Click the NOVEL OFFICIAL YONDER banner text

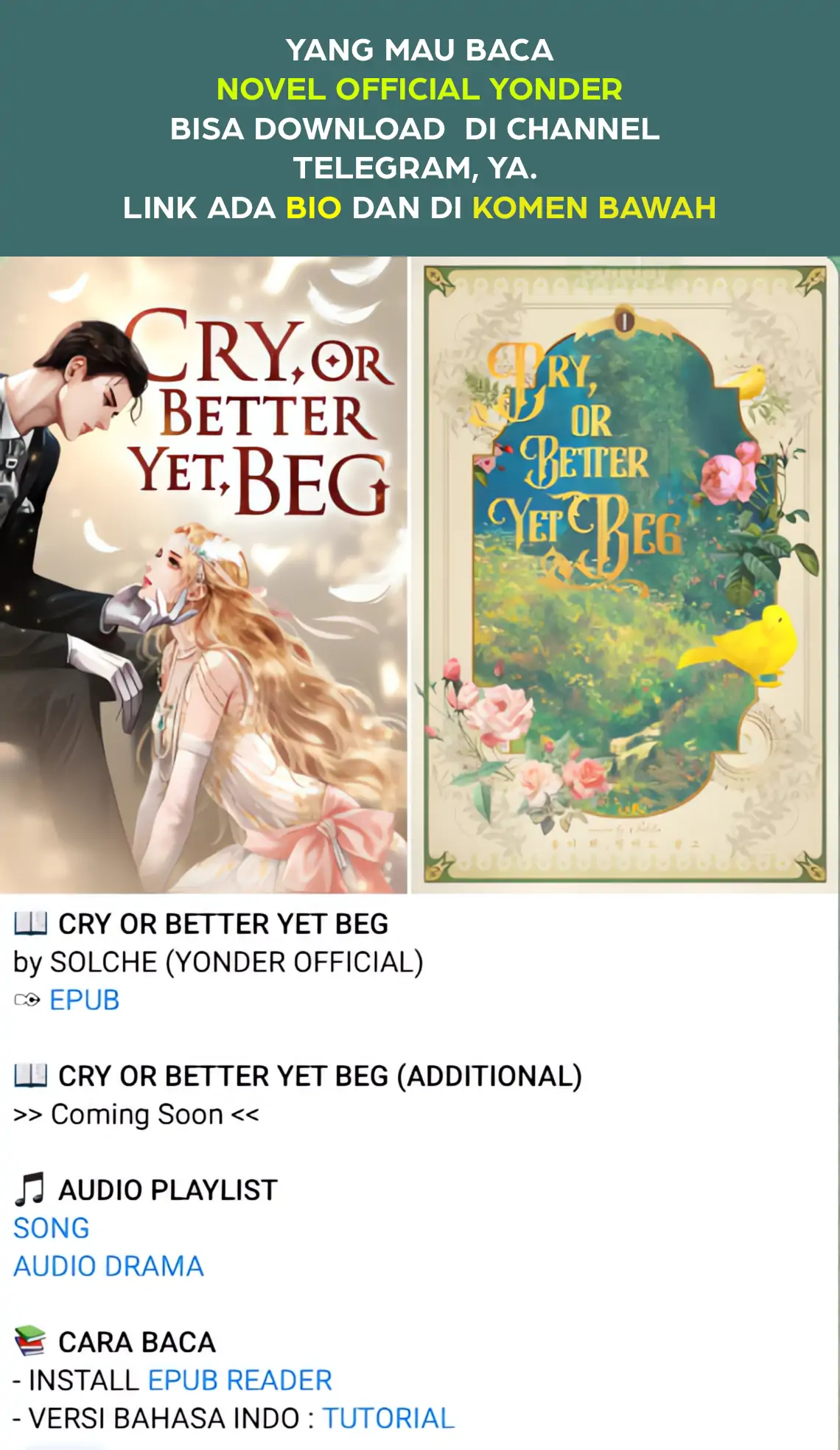419,89
